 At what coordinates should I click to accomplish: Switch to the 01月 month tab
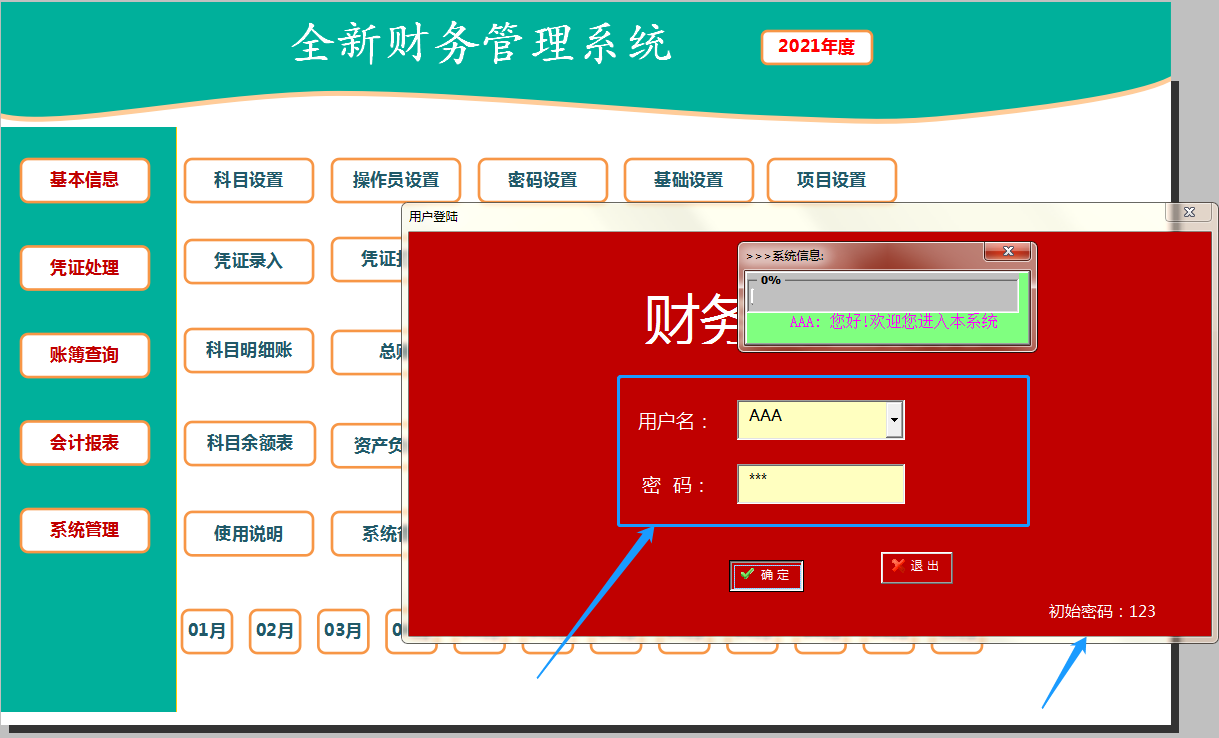tap(206, 631)
